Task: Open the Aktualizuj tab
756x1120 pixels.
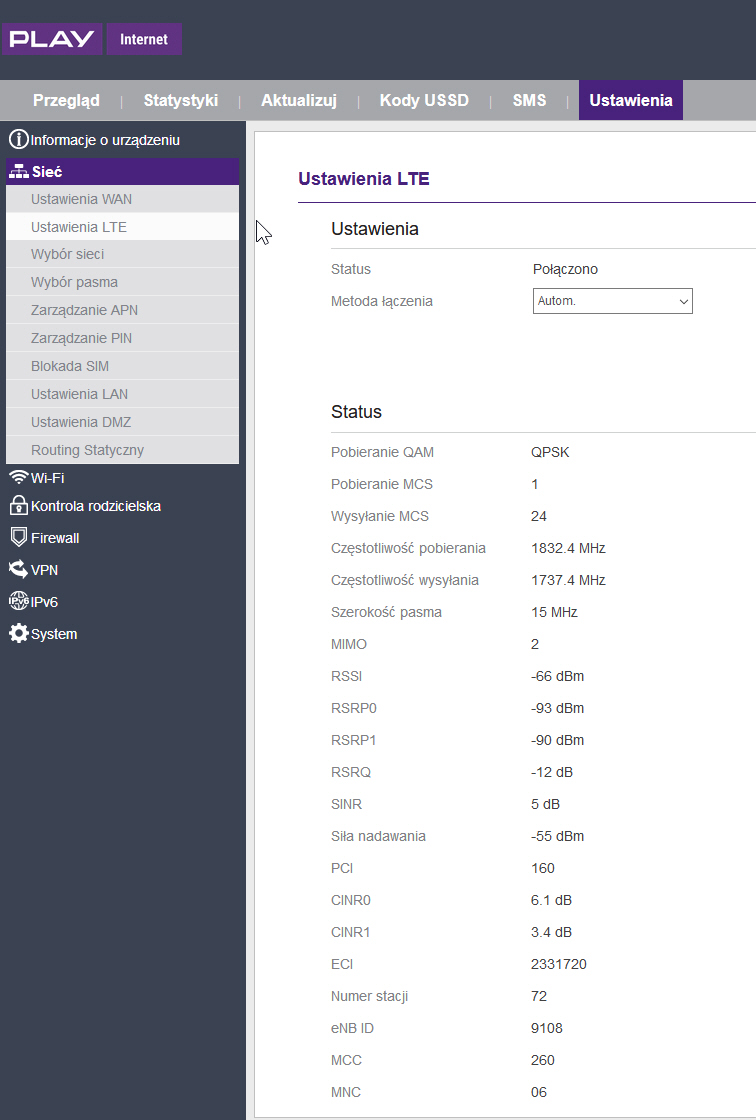Action: pos(299,100)
